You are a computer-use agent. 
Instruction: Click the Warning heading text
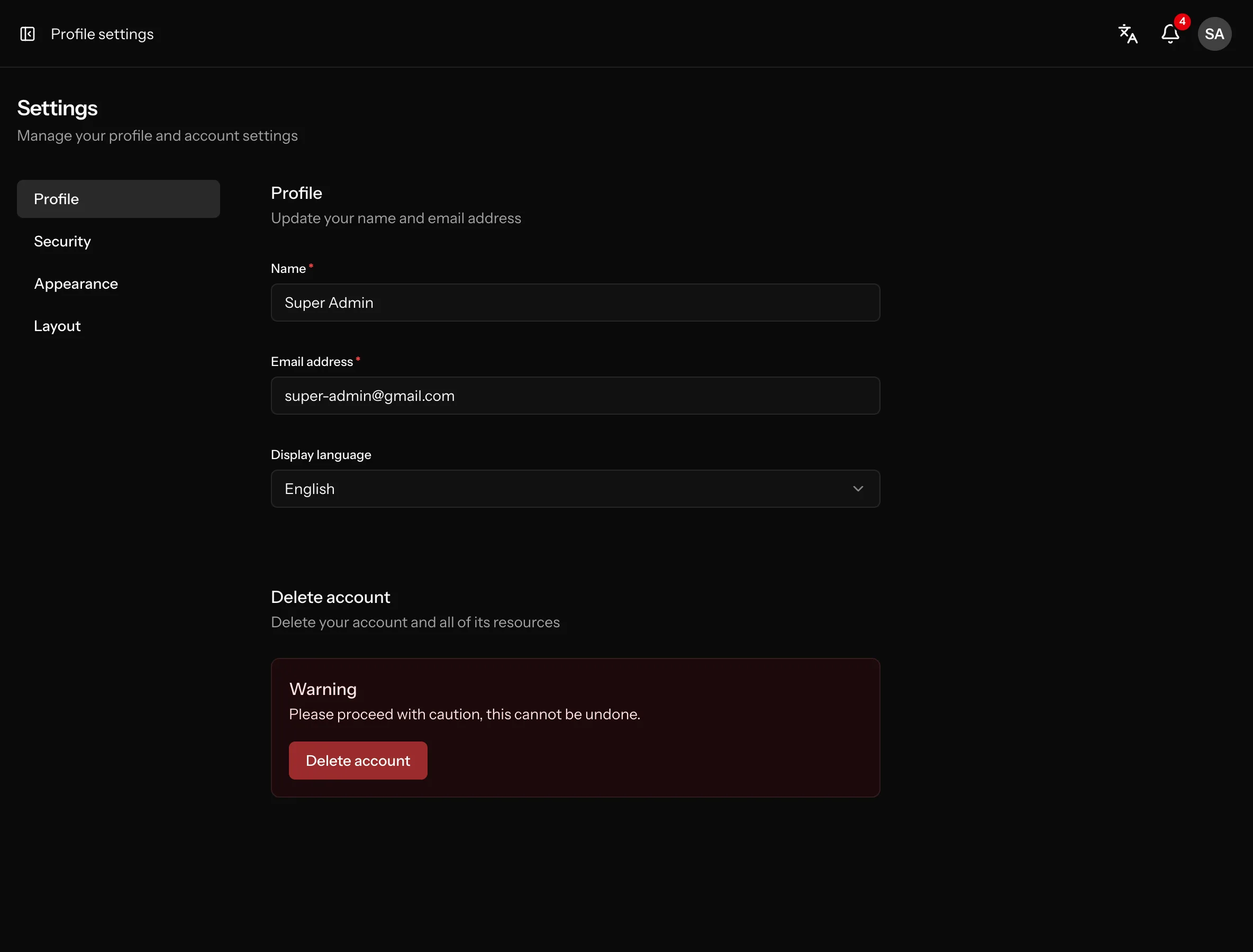point(323,689)
